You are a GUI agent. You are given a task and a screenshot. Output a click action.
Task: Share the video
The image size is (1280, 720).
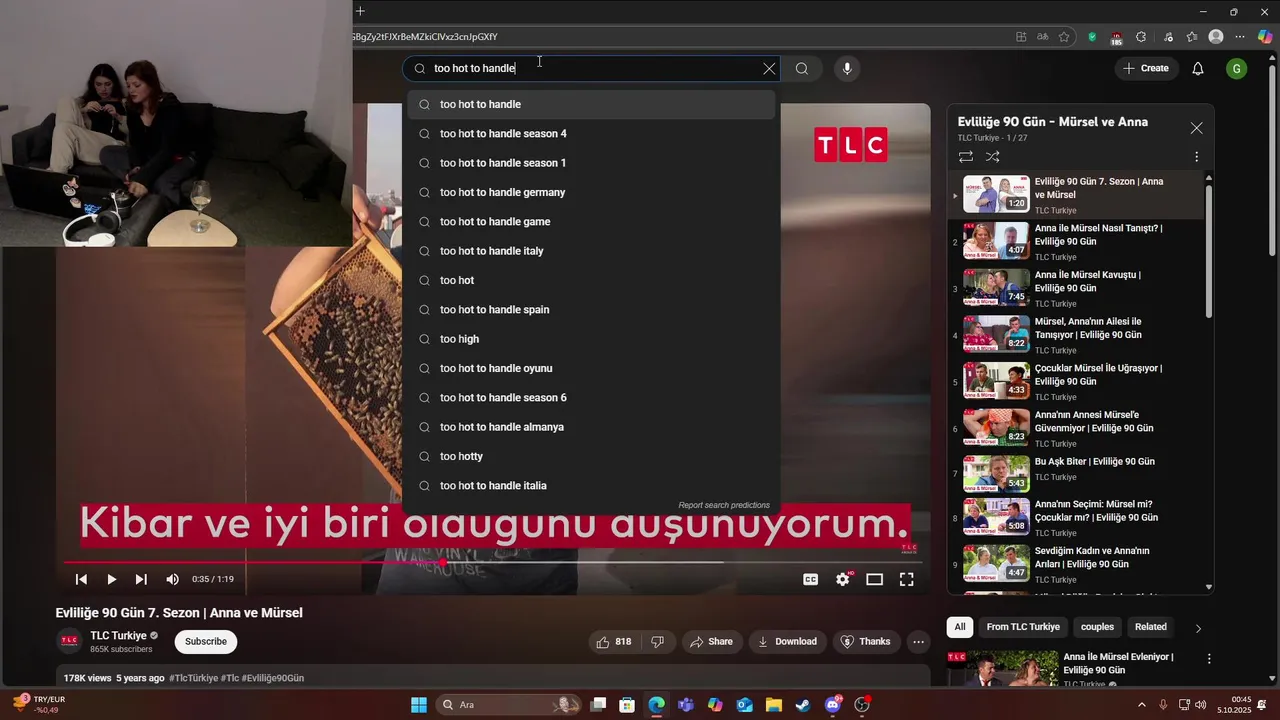click(x=711, y=642)
